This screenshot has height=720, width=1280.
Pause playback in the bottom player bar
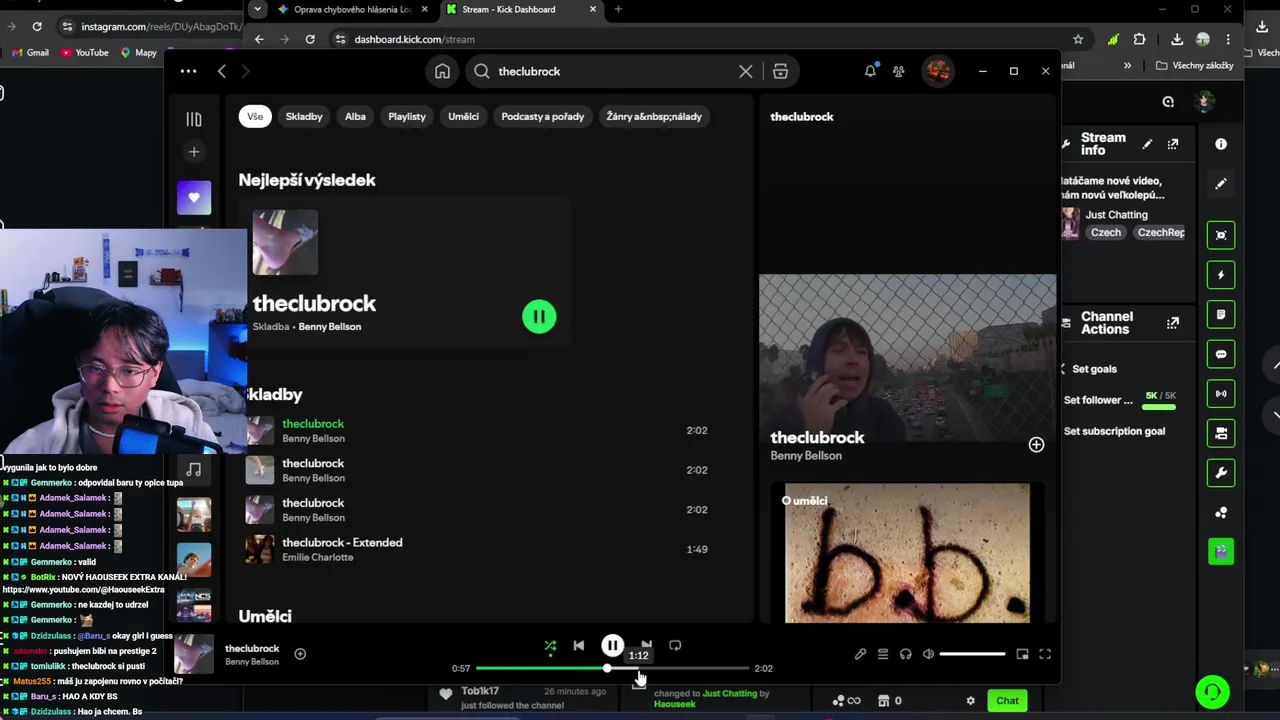pos(612,646)
